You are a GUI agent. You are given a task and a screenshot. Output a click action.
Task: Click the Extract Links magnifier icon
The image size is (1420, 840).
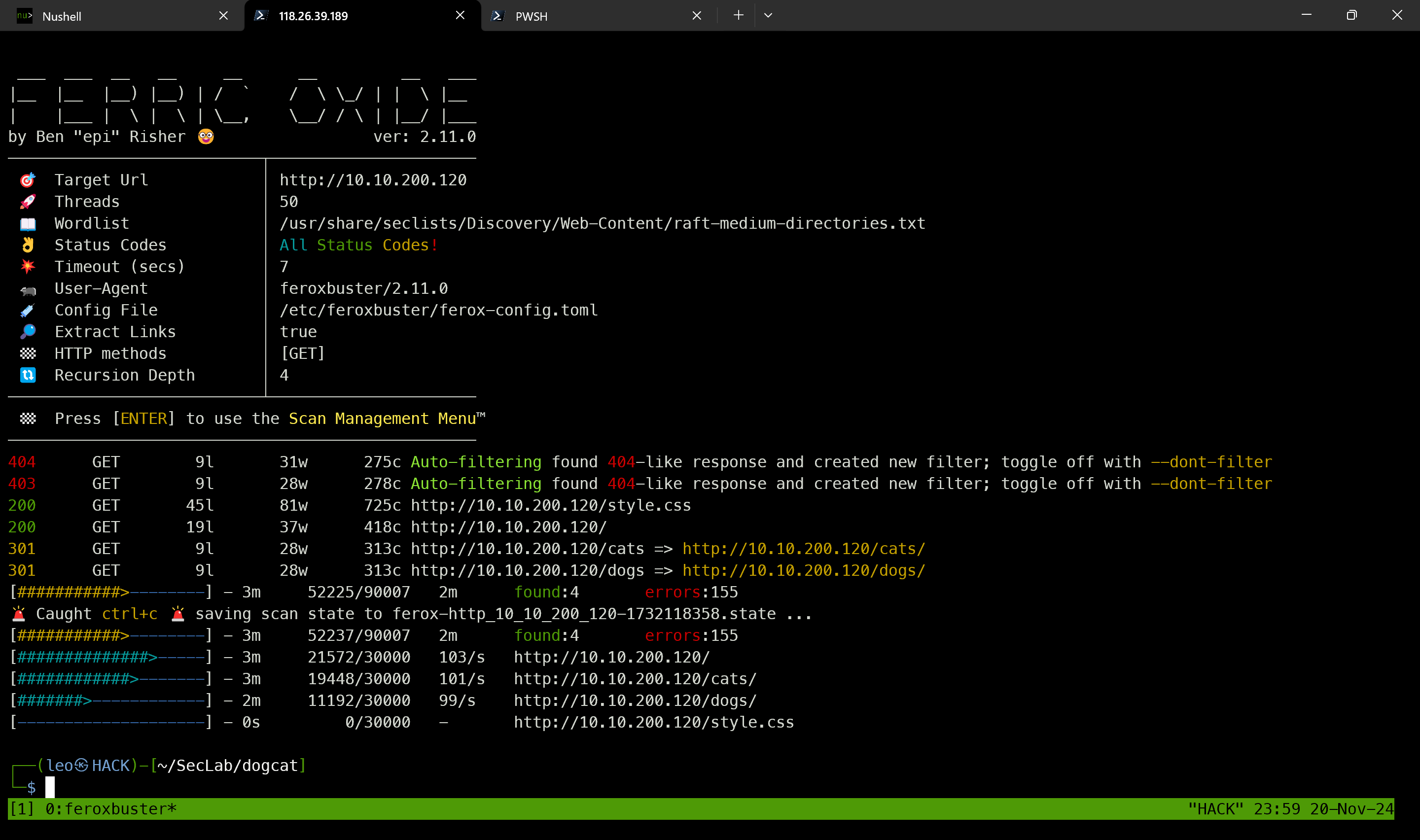[28, 332]
